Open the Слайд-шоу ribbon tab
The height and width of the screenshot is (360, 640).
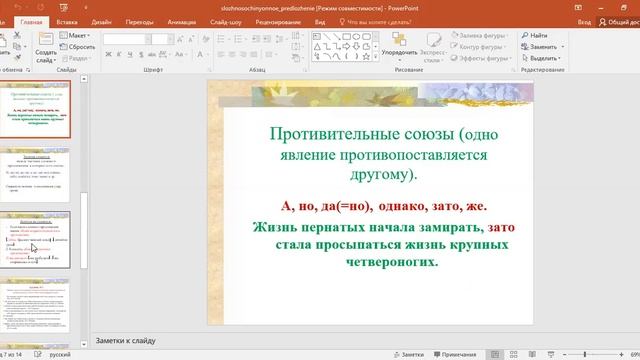[x=226, y=22]
